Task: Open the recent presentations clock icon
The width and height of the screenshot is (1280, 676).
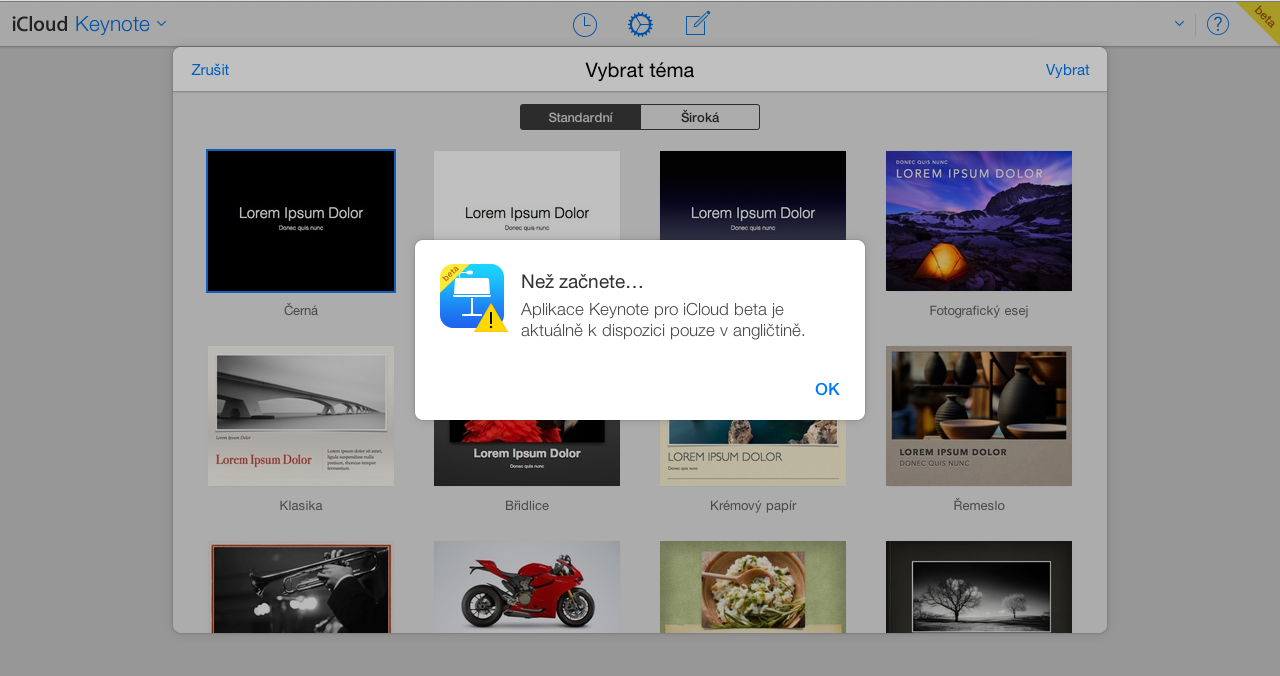Action: (584, 25)
